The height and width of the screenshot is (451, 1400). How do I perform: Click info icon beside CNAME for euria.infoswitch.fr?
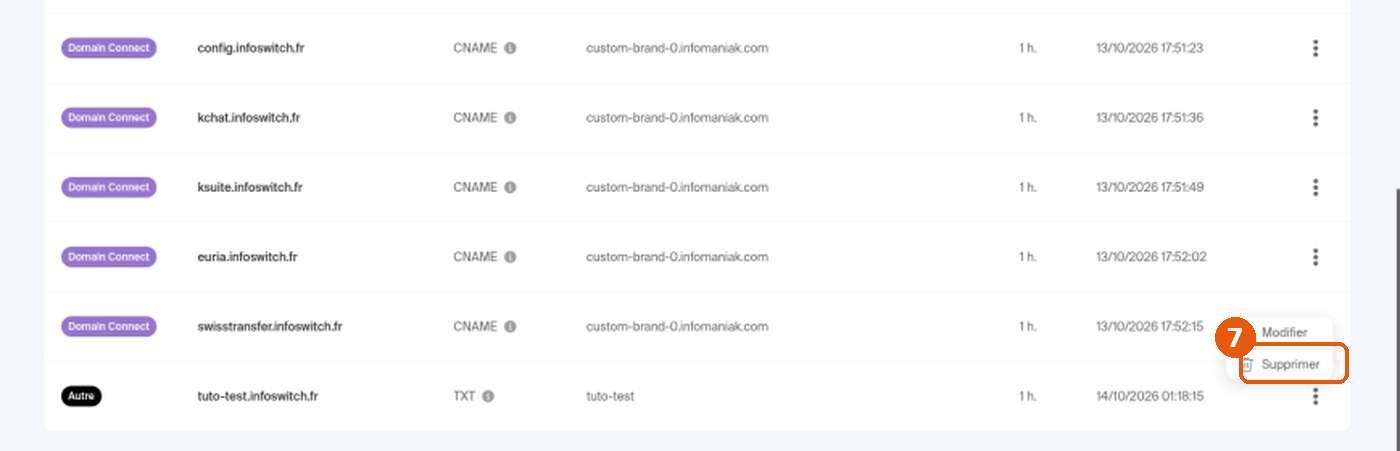click(510, 257)
